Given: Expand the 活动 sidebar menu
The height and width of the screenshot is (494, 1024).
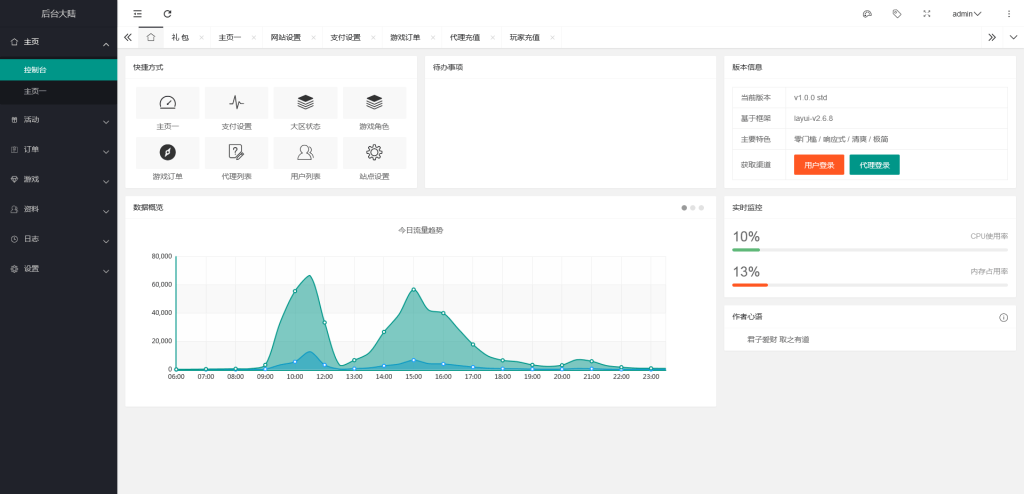Looking at the screenshot, I should click(x=58, y=120).
